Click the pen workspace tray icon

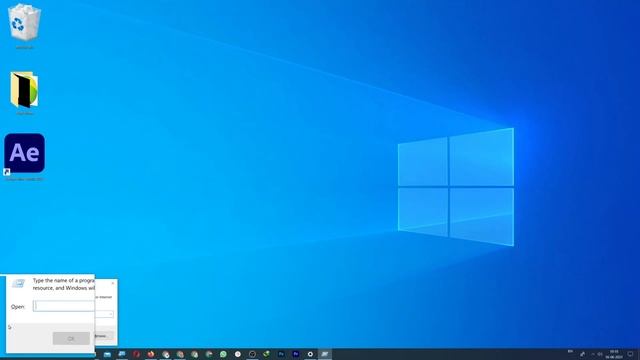click(x=582, y=354)
